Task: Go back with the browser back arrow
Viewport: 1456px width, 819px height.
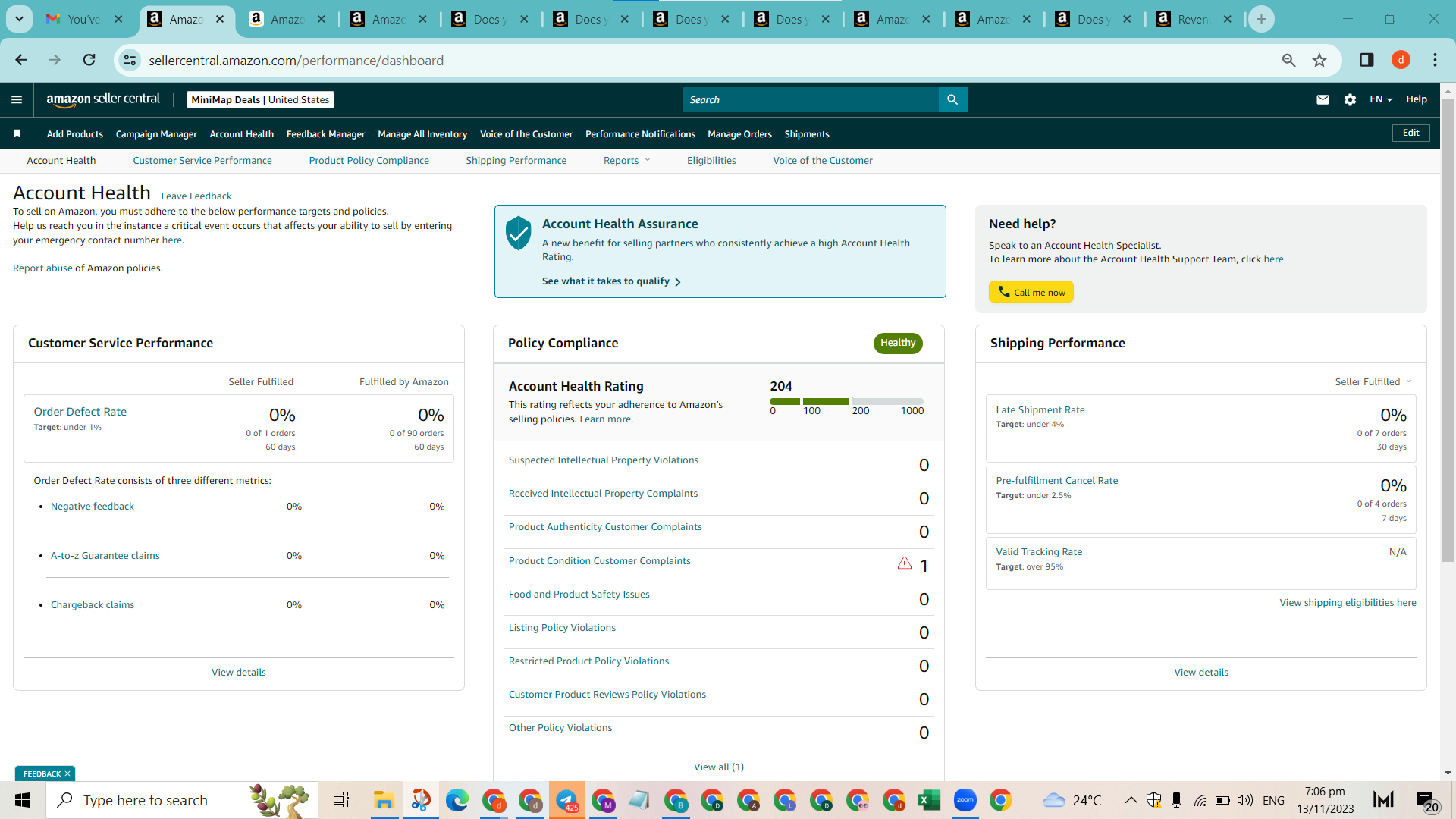Action: click(x=21, y=60)
